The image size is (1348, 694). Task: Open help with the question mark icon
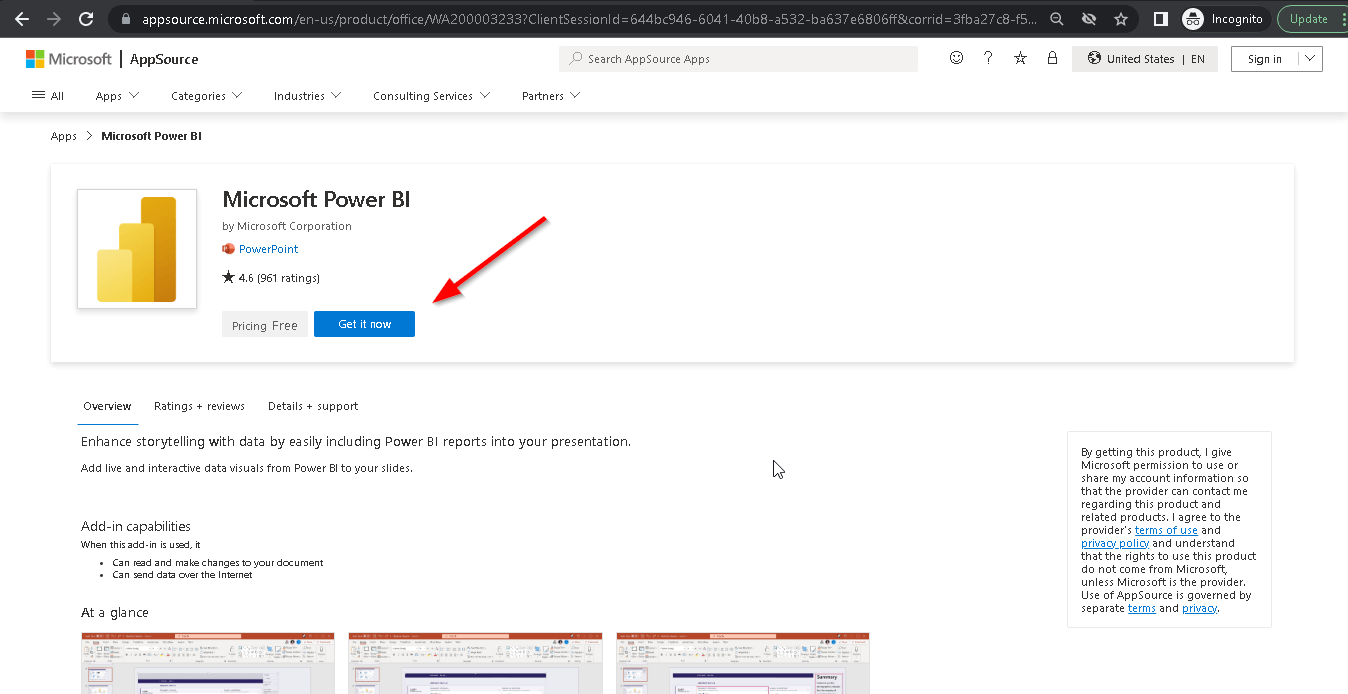click(x=988, y=58)
